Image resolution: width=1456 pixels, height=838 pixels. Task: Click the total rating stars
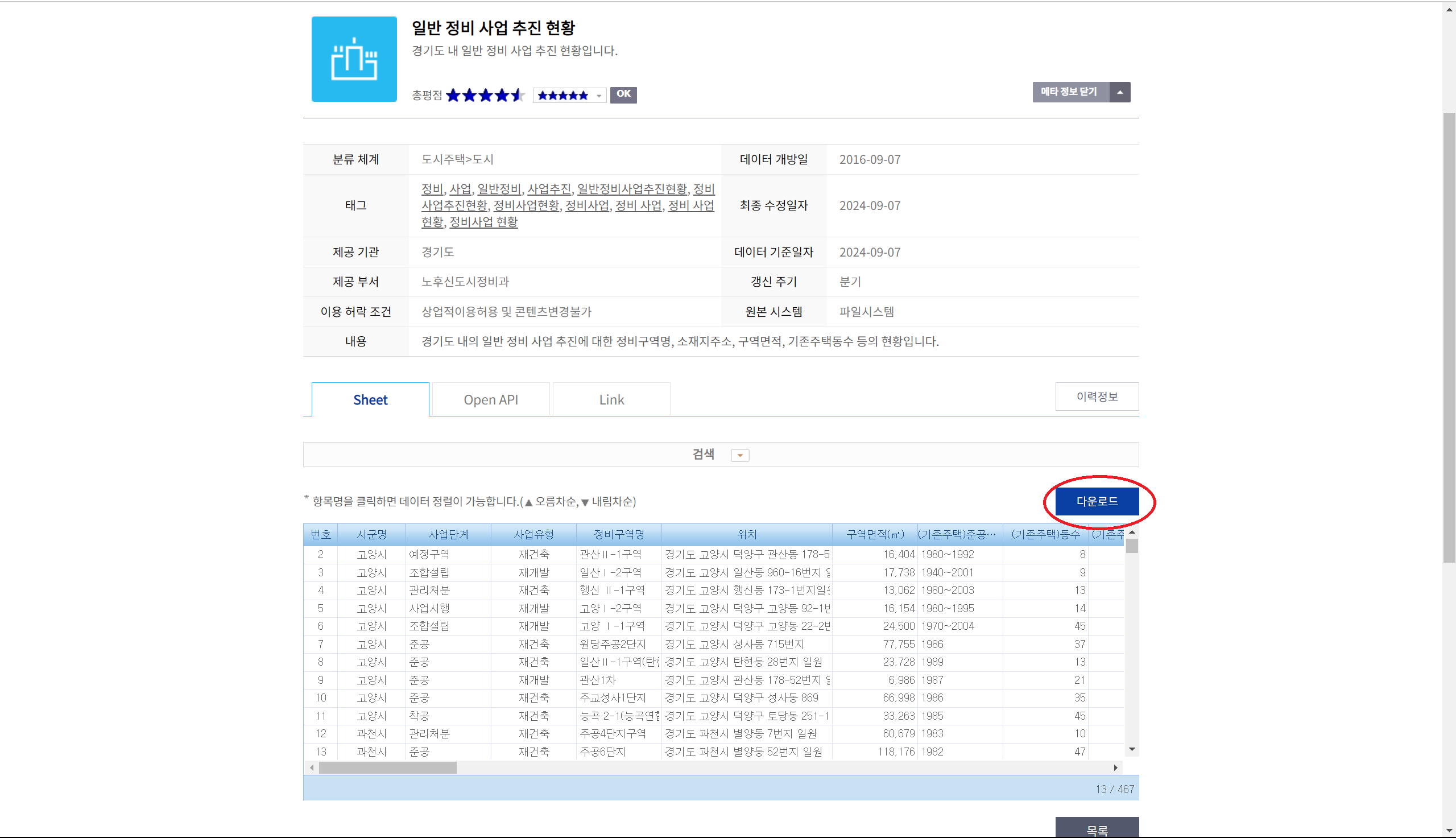point(485,95)
